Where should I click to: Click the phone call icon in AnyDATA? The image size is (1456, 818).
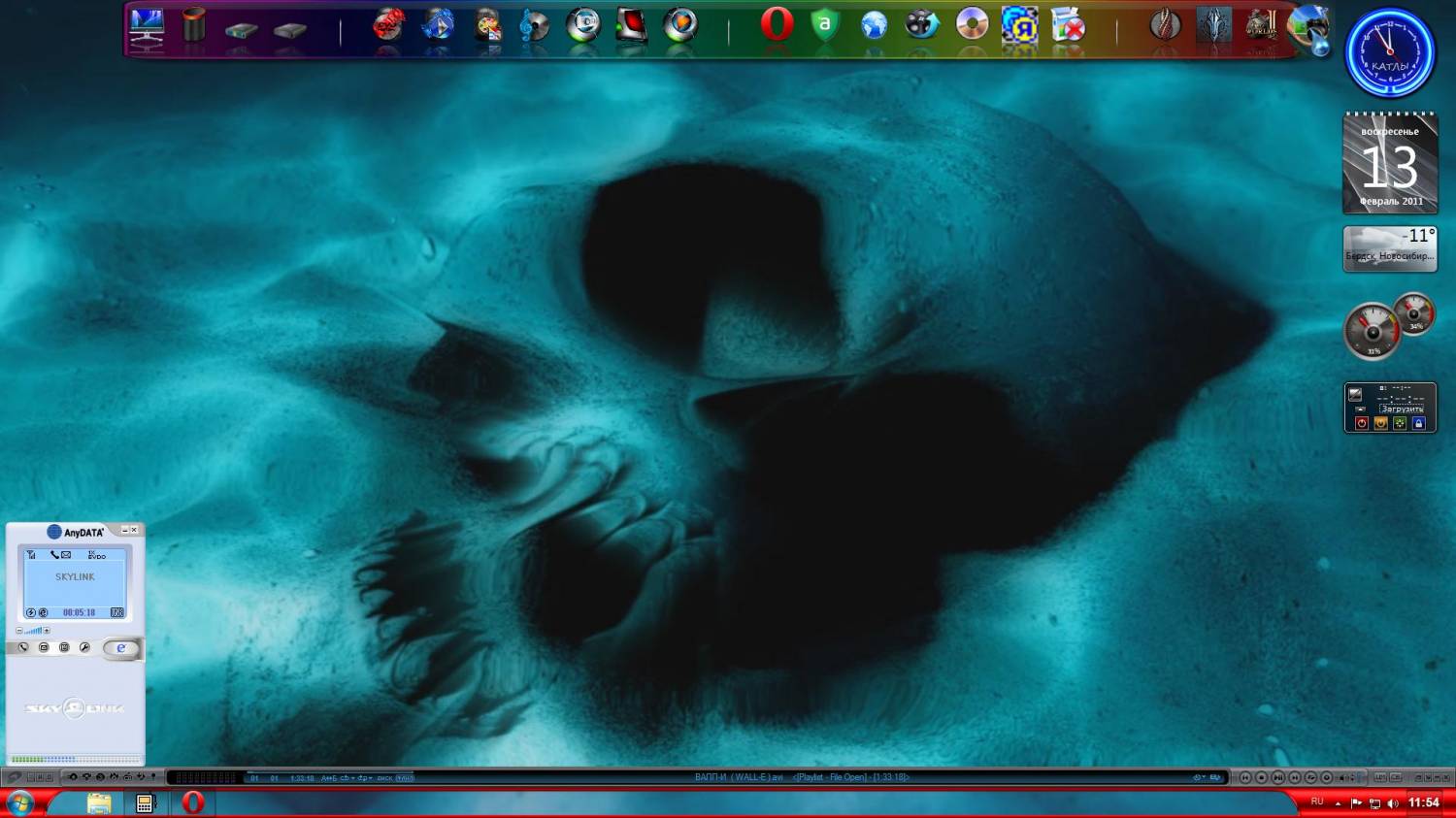[x=23, y=647]
